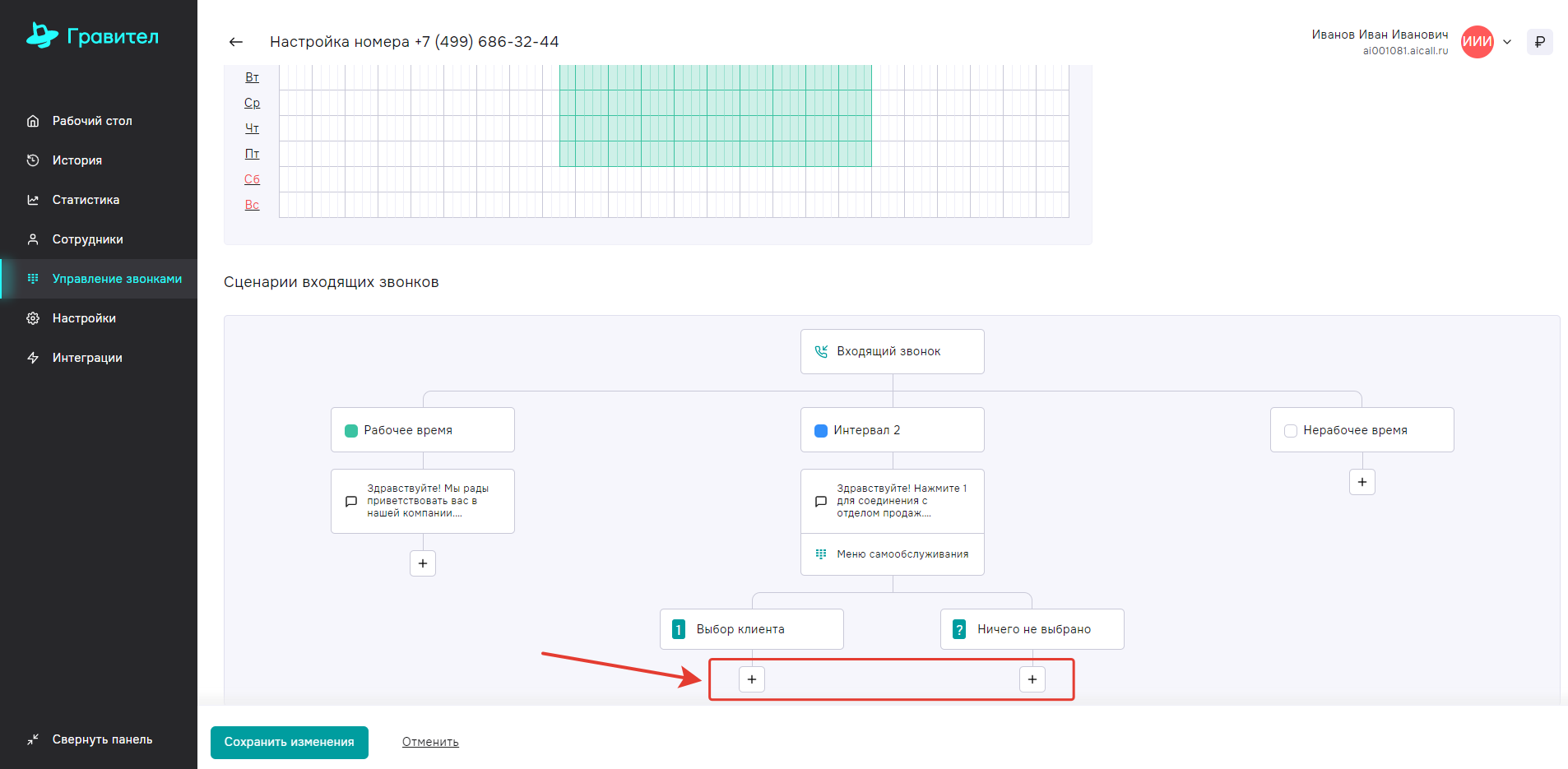
Task: Open Сотрудники section in sidebar
Action: (x=87, y=239)
